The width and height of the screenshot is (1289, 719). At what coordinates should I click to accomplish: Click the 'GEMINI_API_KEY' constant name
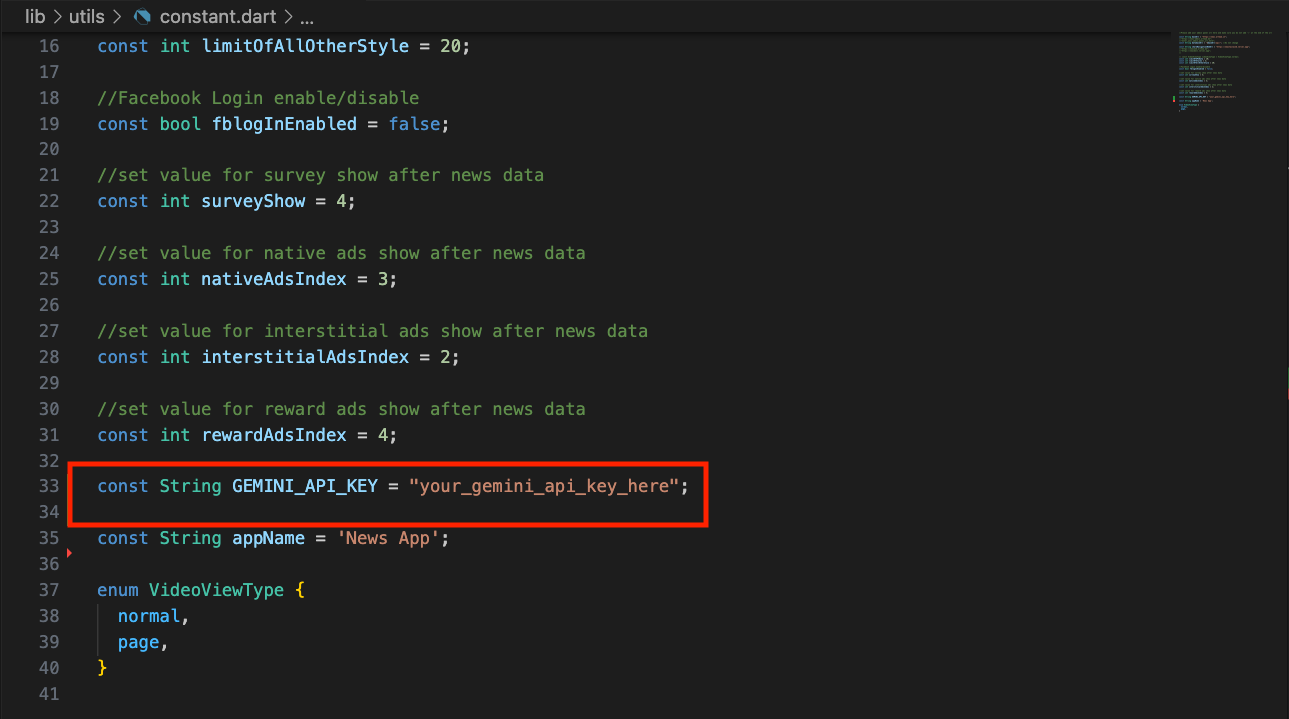[x=305, y=486]
